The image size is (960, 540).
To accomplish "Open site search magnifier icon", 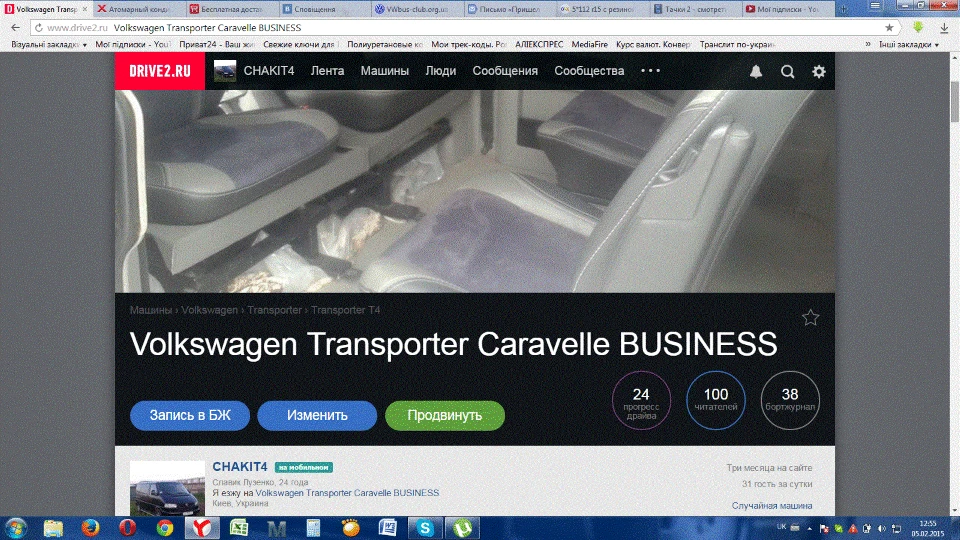I will [787, 72].
